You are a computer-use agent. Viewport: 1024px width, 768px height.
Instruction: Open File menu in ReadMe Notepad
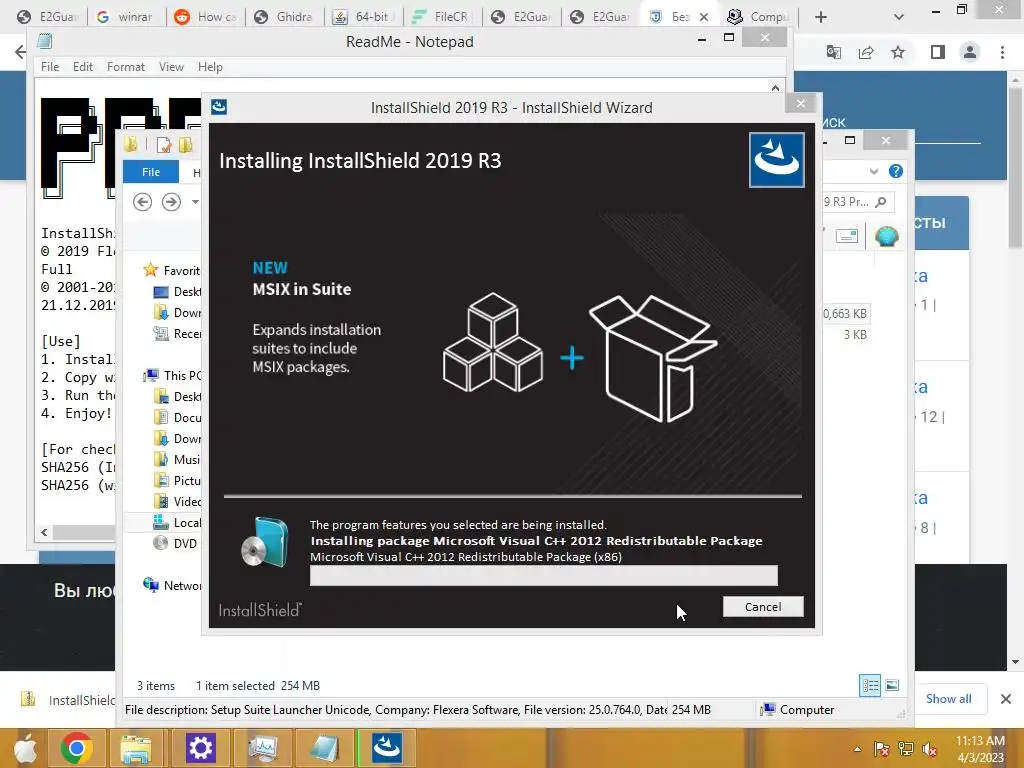(x=50, y=67)
